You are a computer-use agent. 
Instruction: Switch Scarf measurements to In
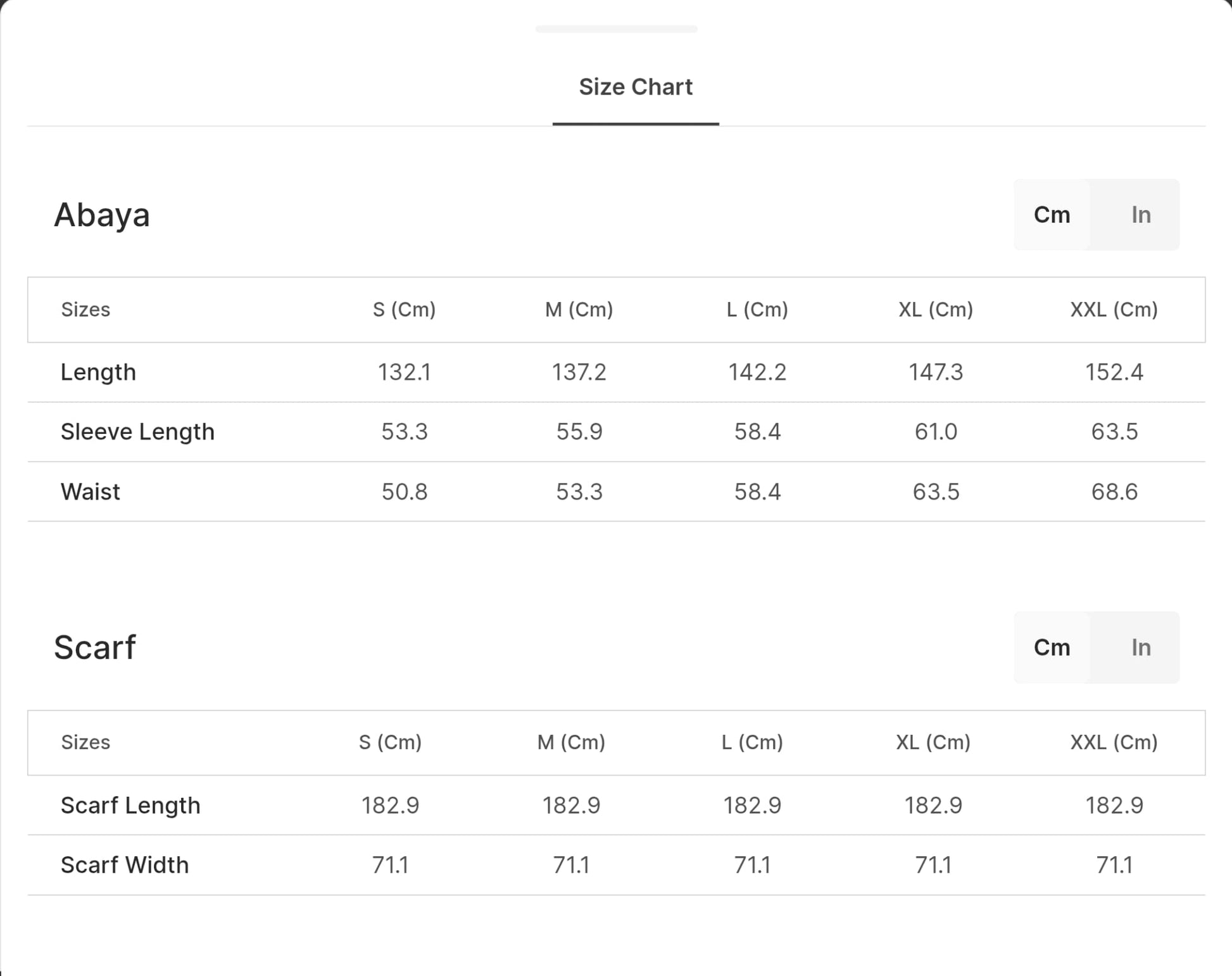[x=1140, y=647]
